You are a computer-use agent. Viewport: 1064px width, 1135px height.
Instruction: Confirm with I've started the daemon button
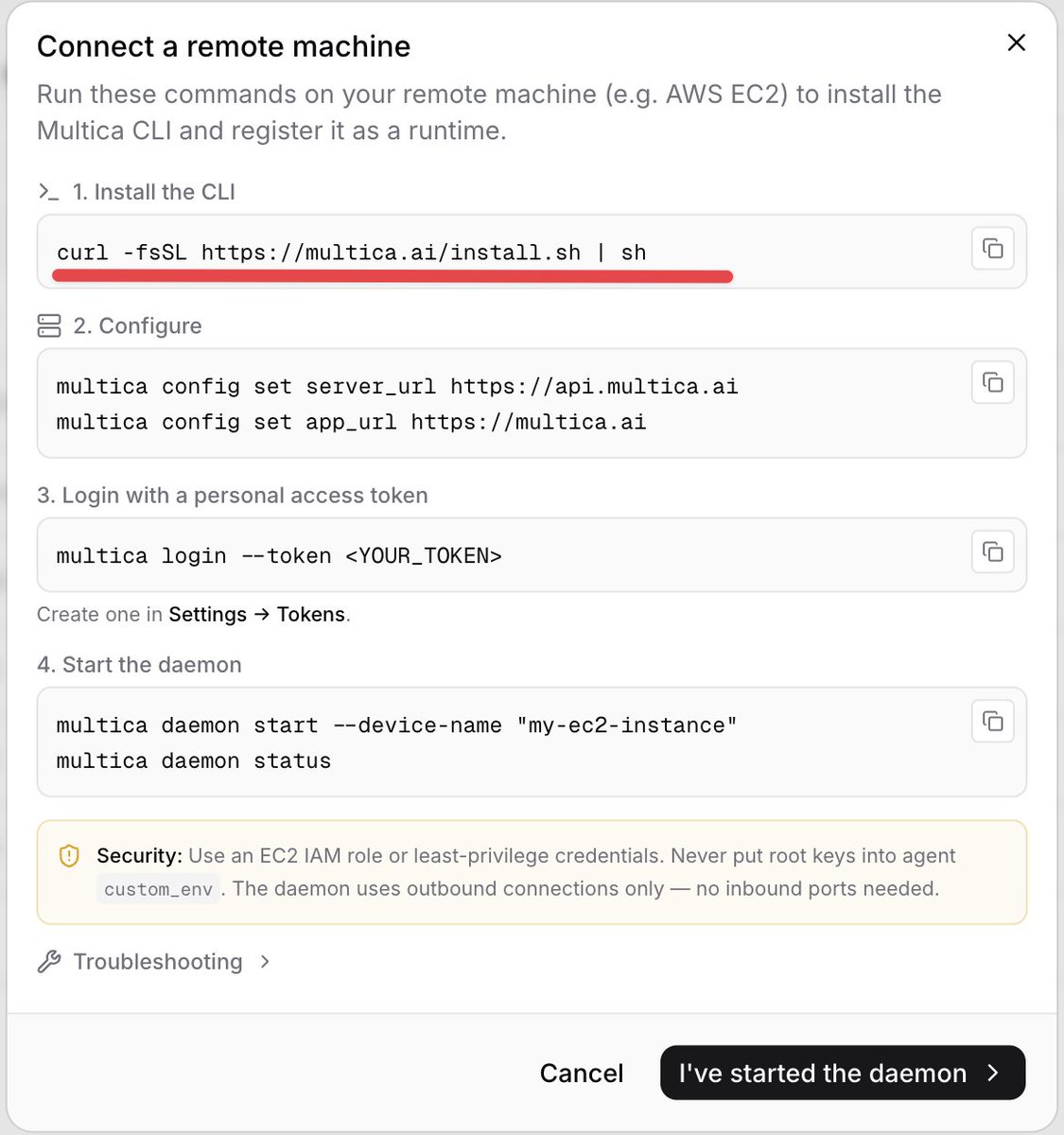pos(843,1073)
